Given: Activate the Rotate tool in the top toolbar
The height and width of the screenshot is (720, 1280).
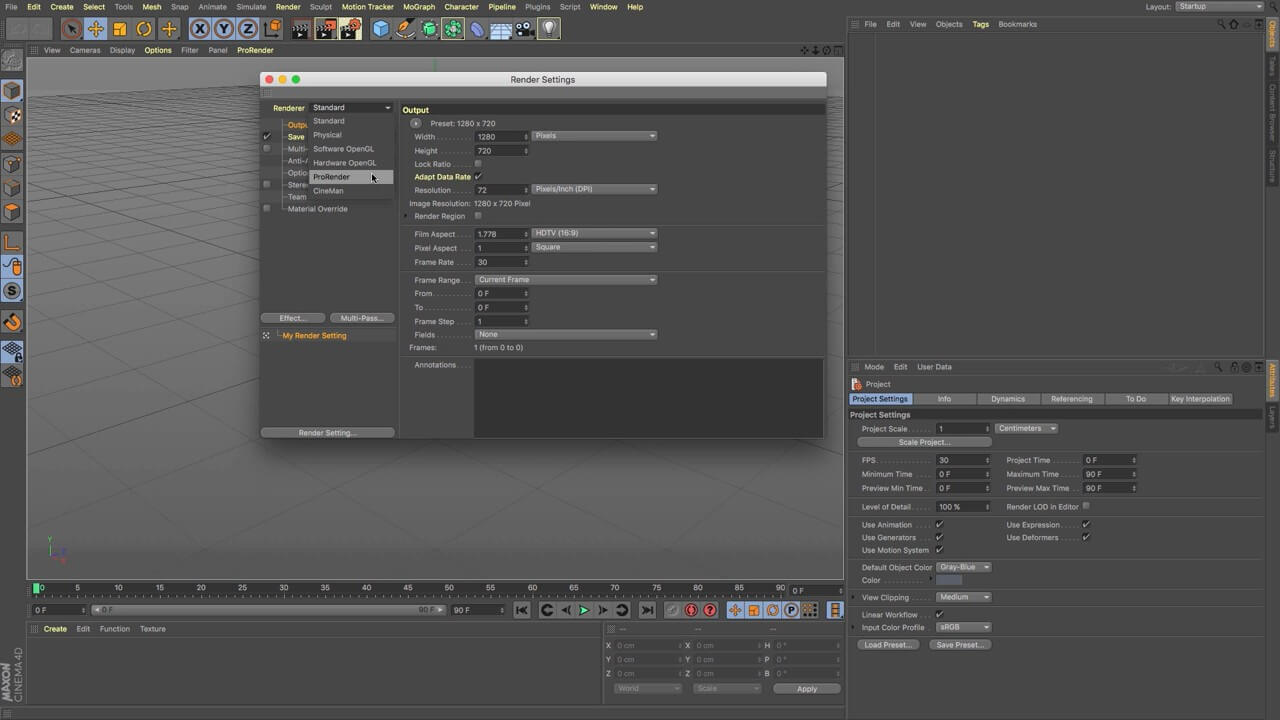Looking at the screenshot, I should click(144, 29).
